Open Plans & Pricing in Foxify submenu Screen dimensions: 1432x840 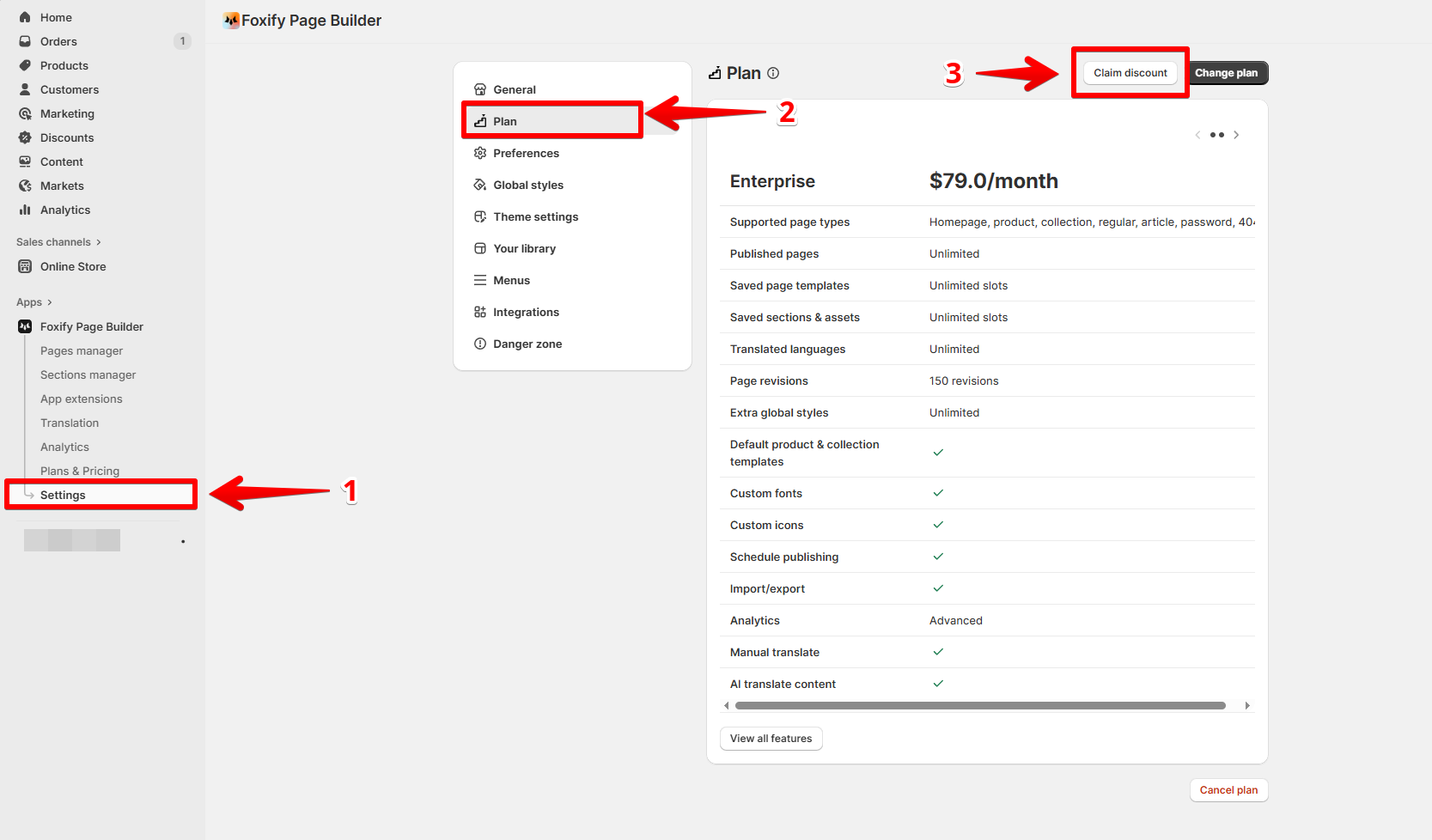[80, 471]
